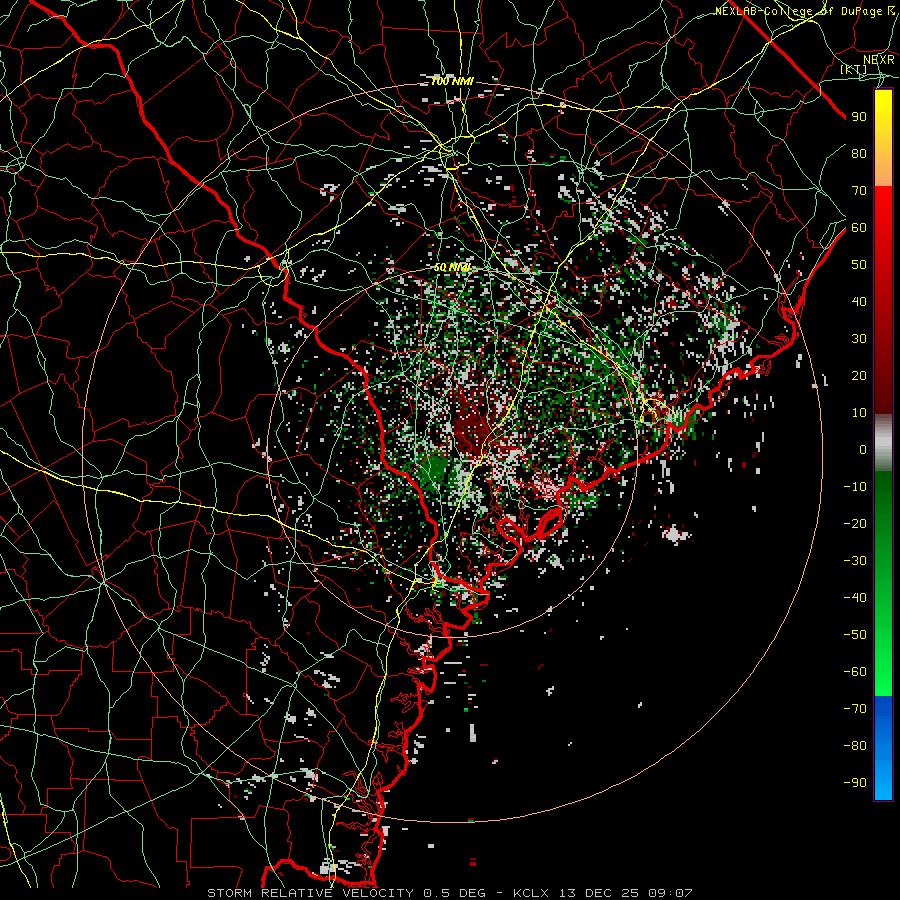Select the positive 80 value on velocity scale
This screenshot has height=900, width=900.
click(859, 154)
